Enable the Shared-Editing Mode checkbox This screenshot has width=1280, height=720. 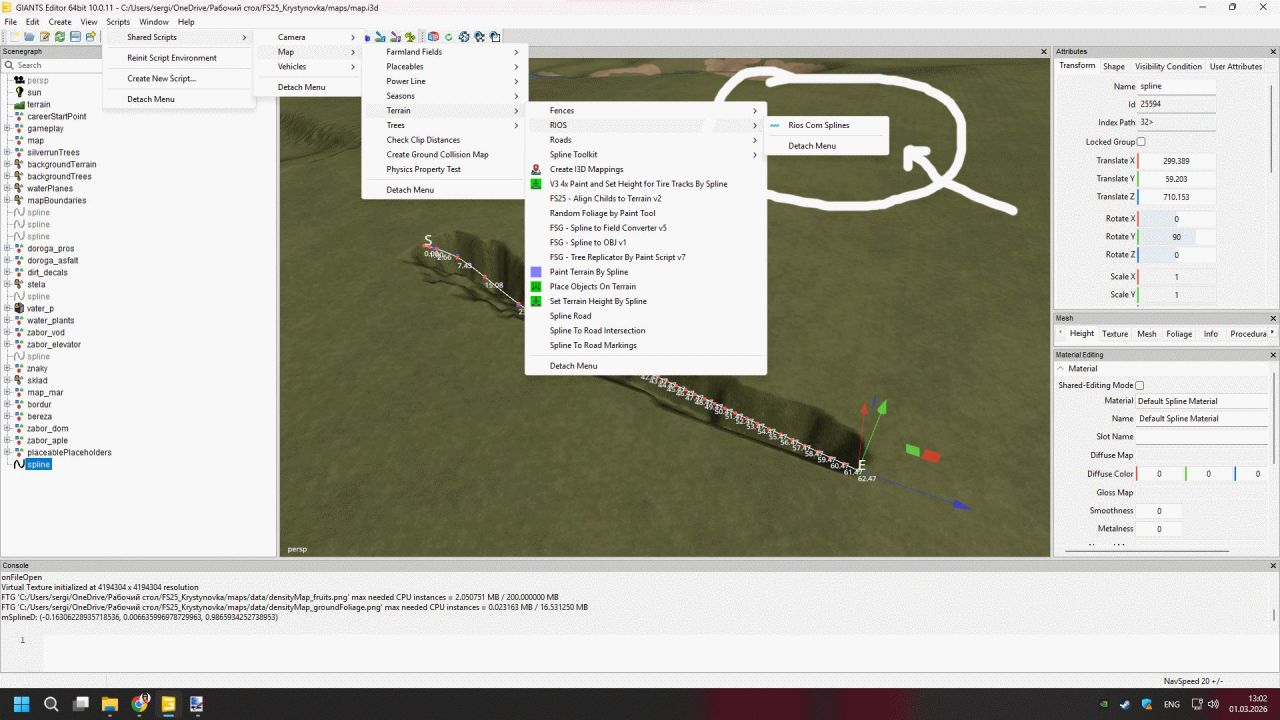point(1139,385)
